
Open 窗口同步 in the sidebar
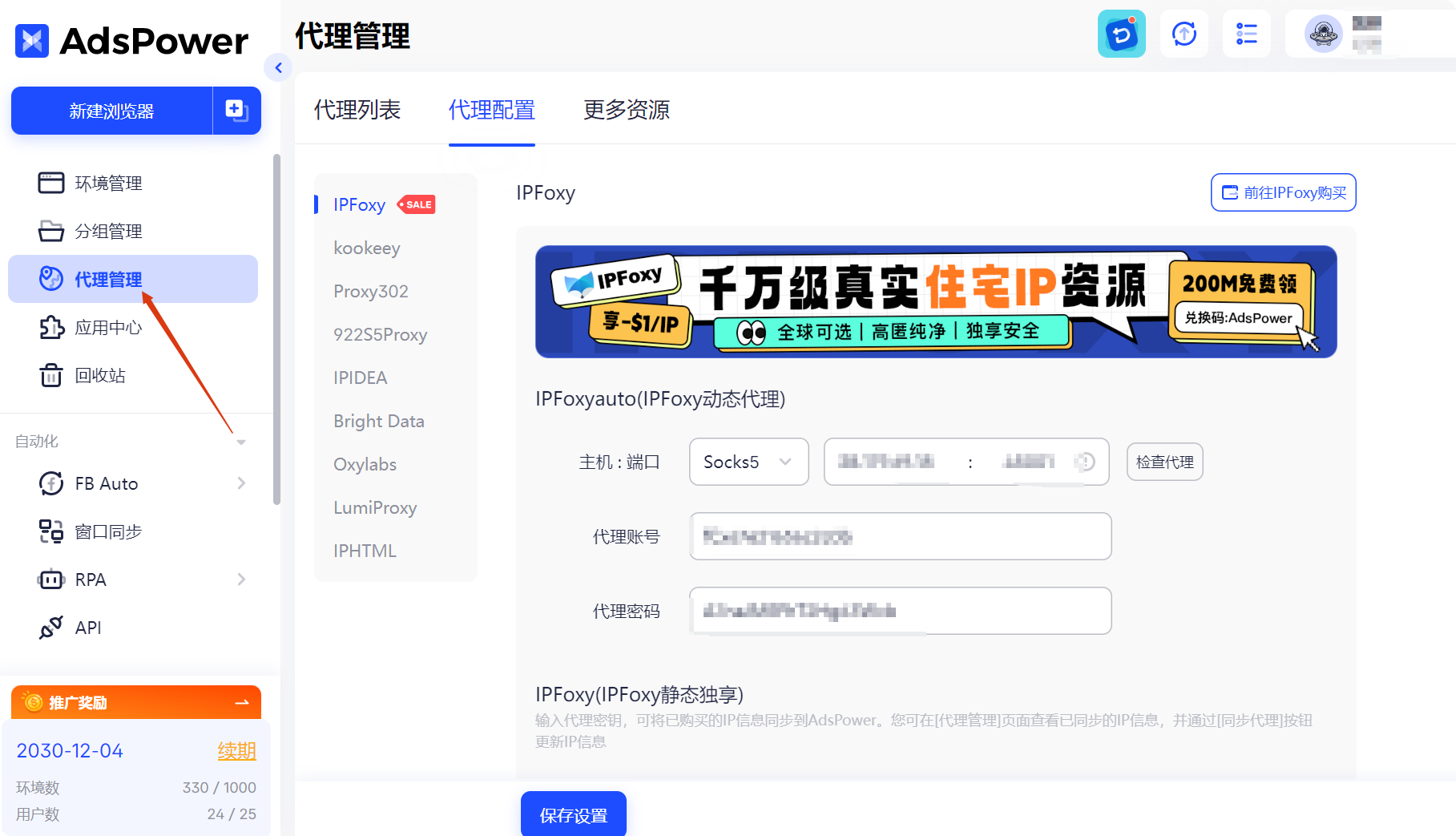[x=133, y=531]
